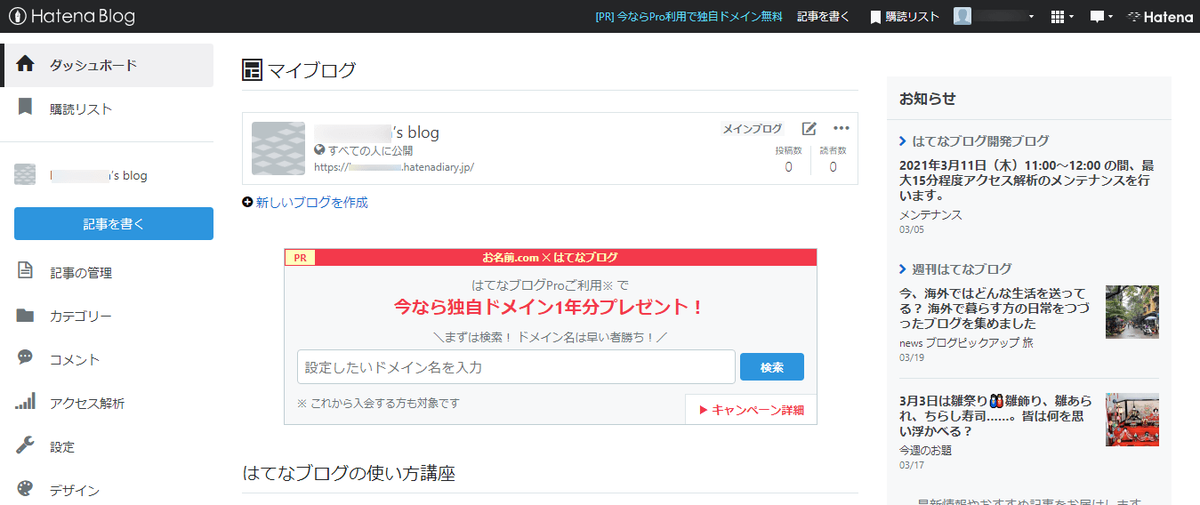Screen dimensions: 1200x505
Task: Click the メインブログ label
Action: (752, 129)
